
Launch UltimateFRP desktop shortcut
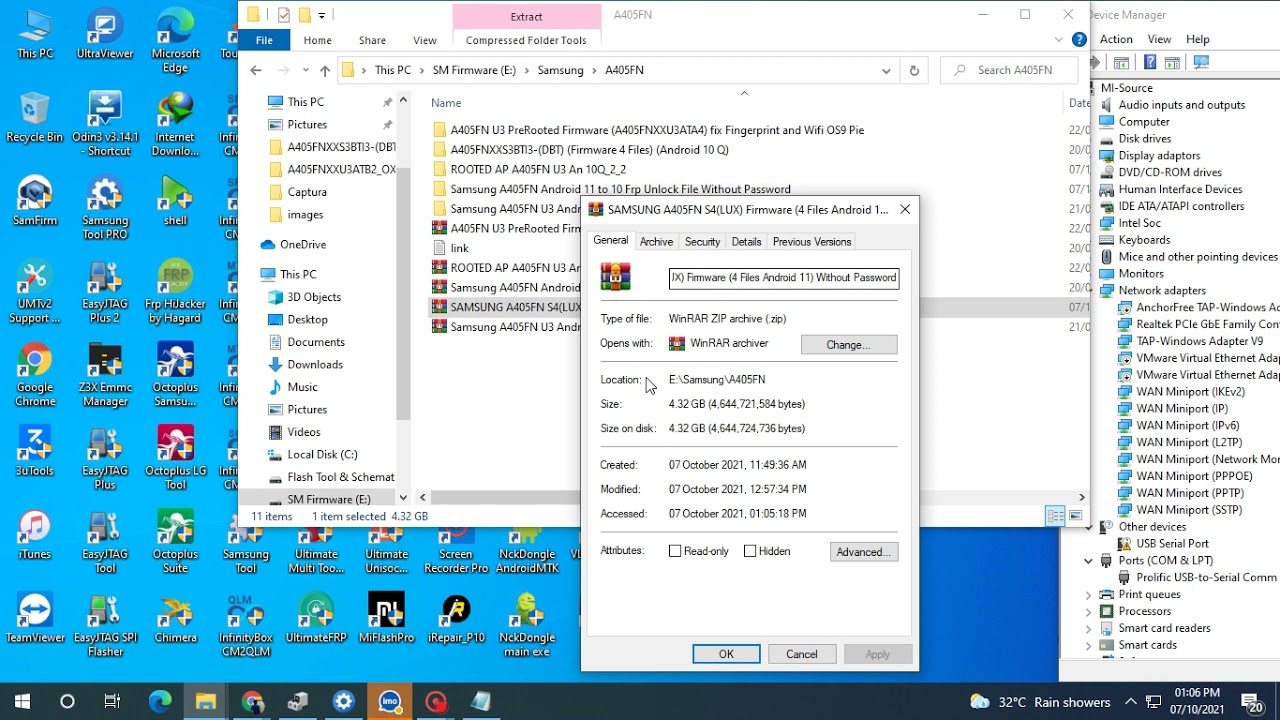pyautogui.click(x=316, y=620)
